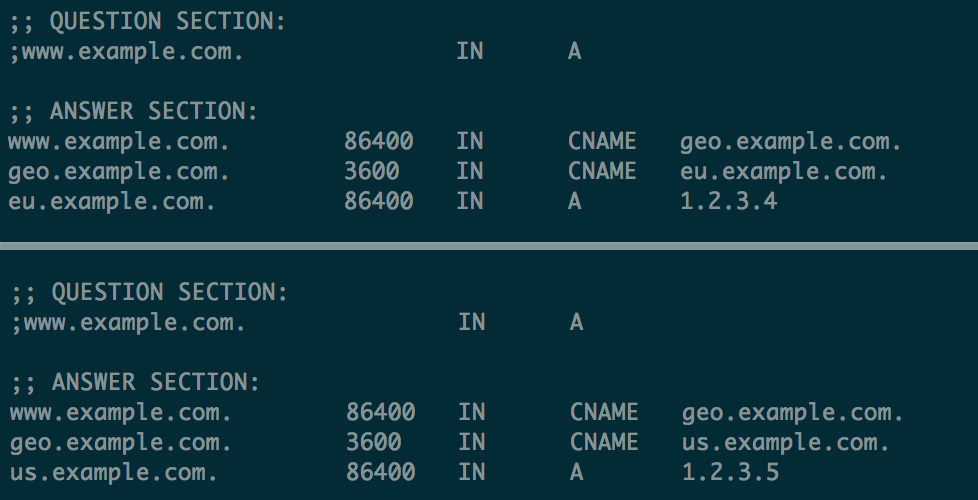978x500 pixels.
Task: Click geo.example.com. CNAME target in top pane
Action: [791, 142]
